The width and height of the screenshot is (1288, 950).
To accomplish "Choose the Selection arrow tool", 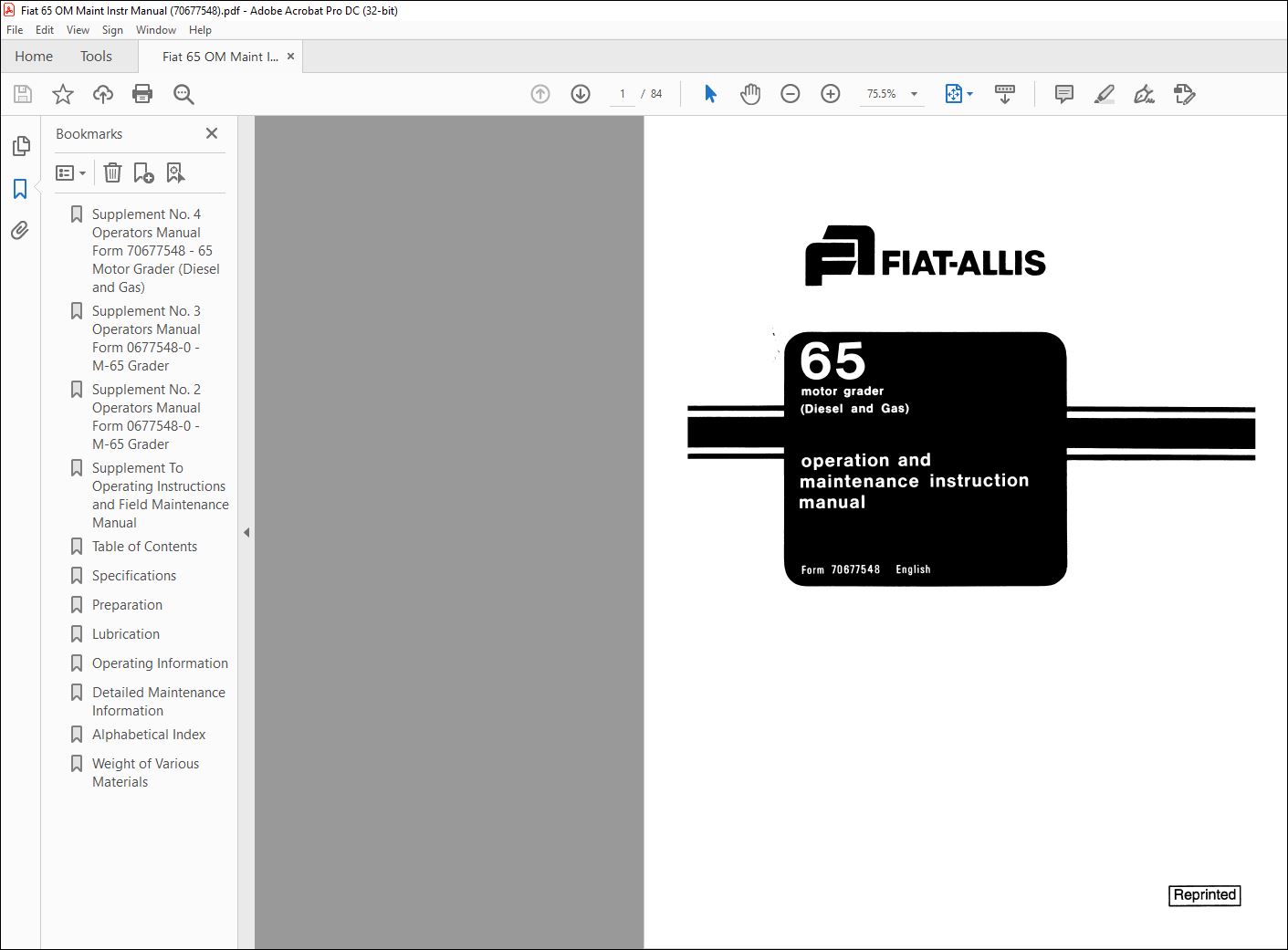I will tap(710, 94).
